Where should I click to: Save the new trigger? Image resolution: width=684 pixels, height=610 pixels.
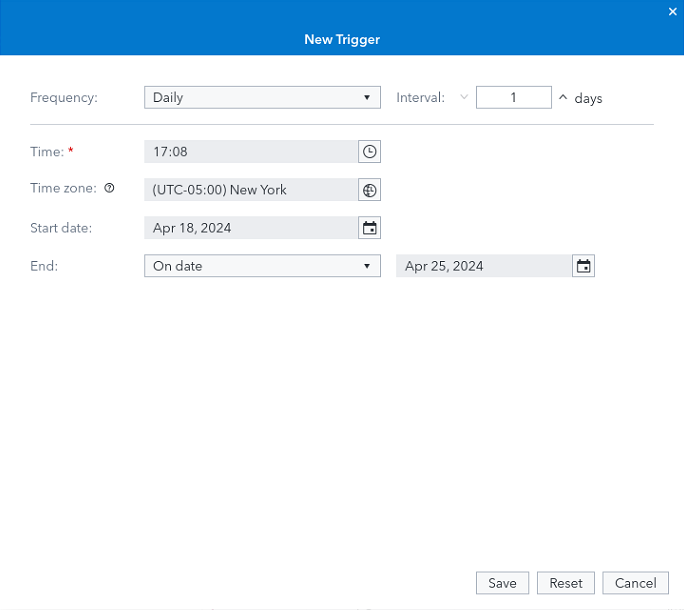point(502,583)
